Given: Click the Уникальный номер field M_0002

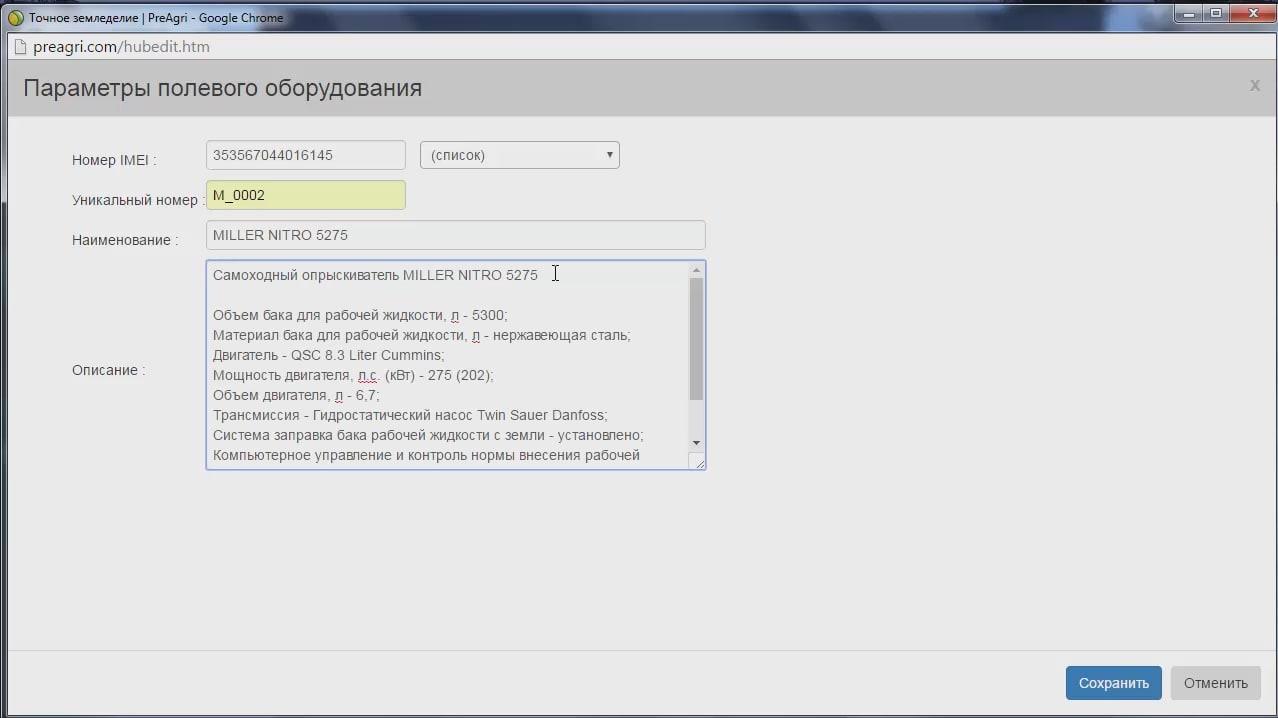Looking at the screenshot, I should point(305,195).
